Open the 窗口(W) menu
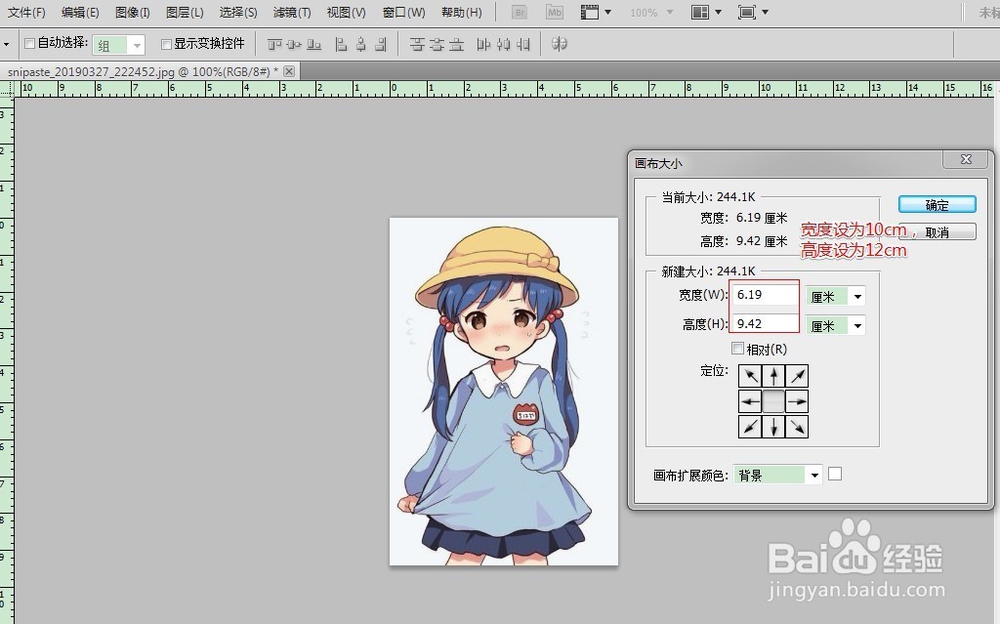Image resolution: width=1000 pixels, height=624 pixels. click(x=404, y=13)
